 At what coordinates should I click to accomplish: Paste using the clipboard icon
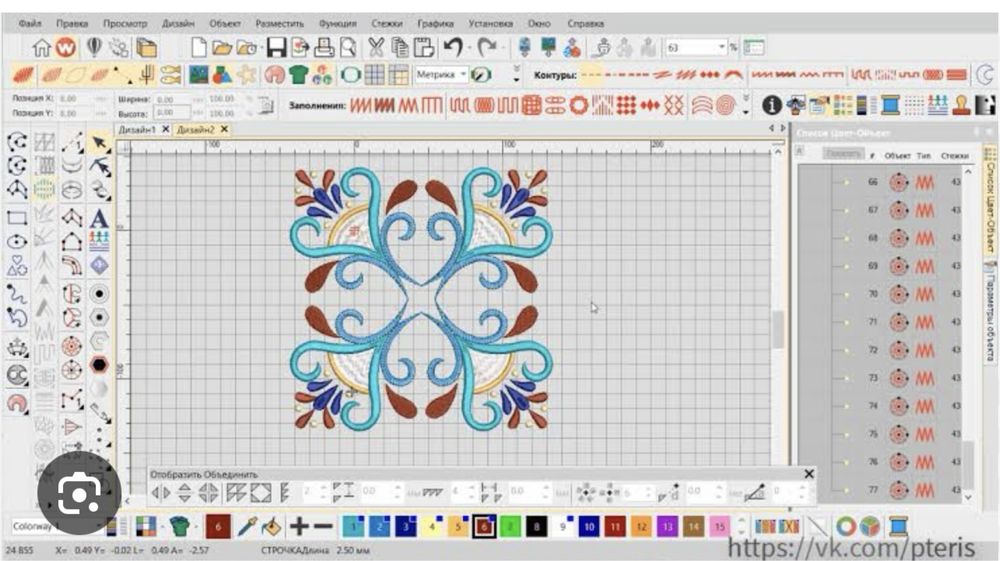(x=424, y=47)
